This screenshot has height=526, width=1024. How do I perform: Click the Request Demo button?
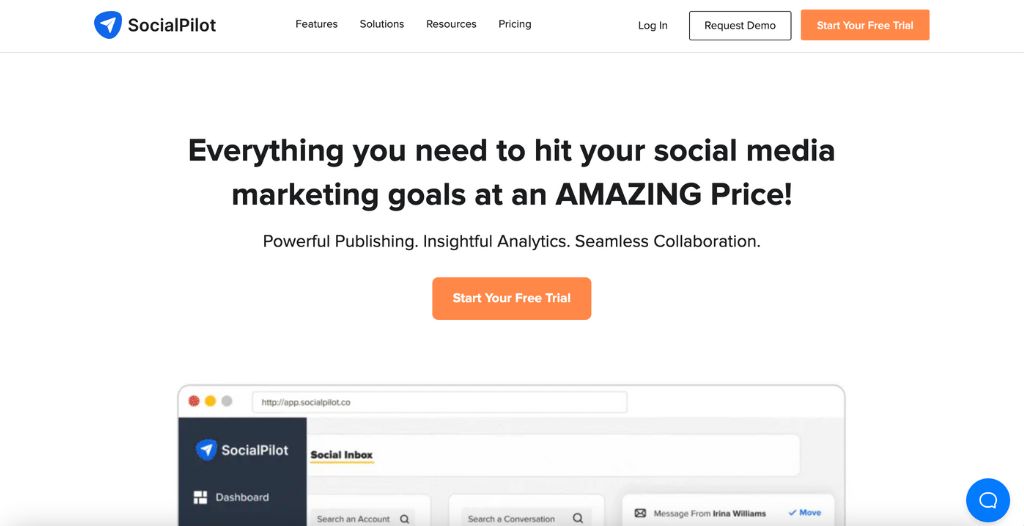(740, 25)
